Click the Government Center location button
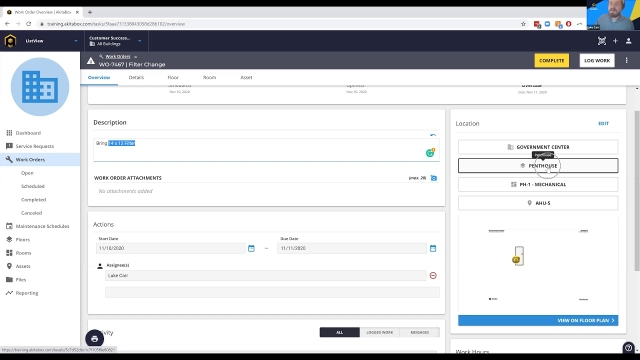Viewport: 640px width, 360px height. [x=538, y=147]
